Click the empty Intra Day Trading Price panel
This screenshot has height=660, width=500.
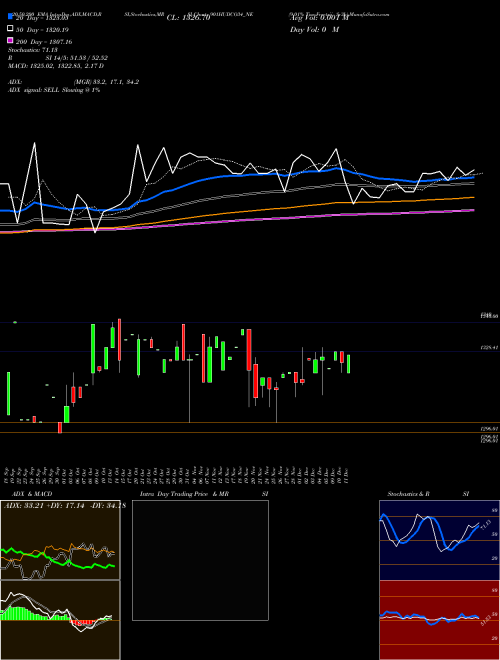coord(200,560)
